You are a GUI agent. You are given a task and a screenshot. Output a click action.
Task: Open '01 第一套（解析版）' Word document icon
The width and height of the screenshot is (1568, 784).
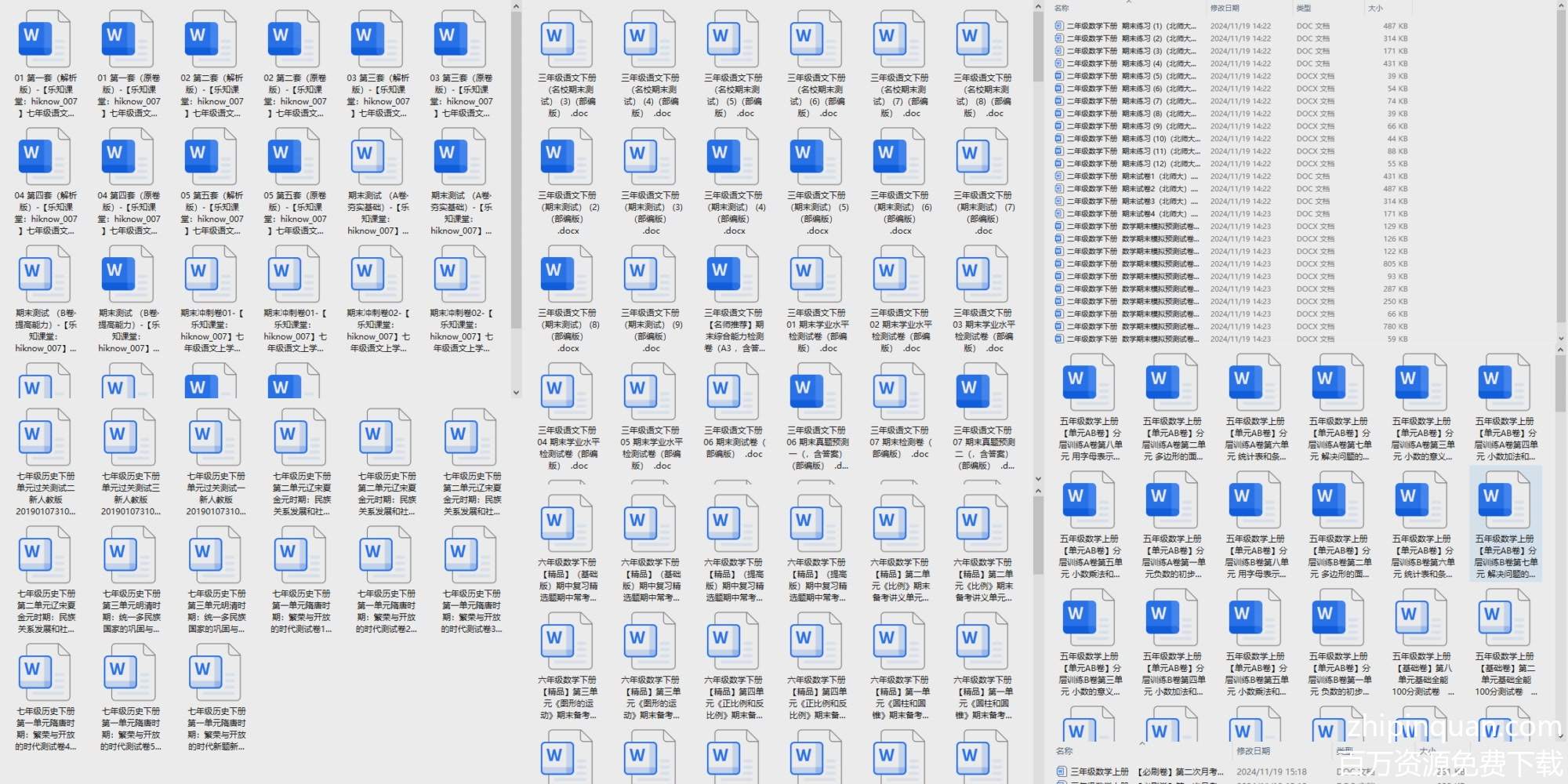tap(44, 39)
